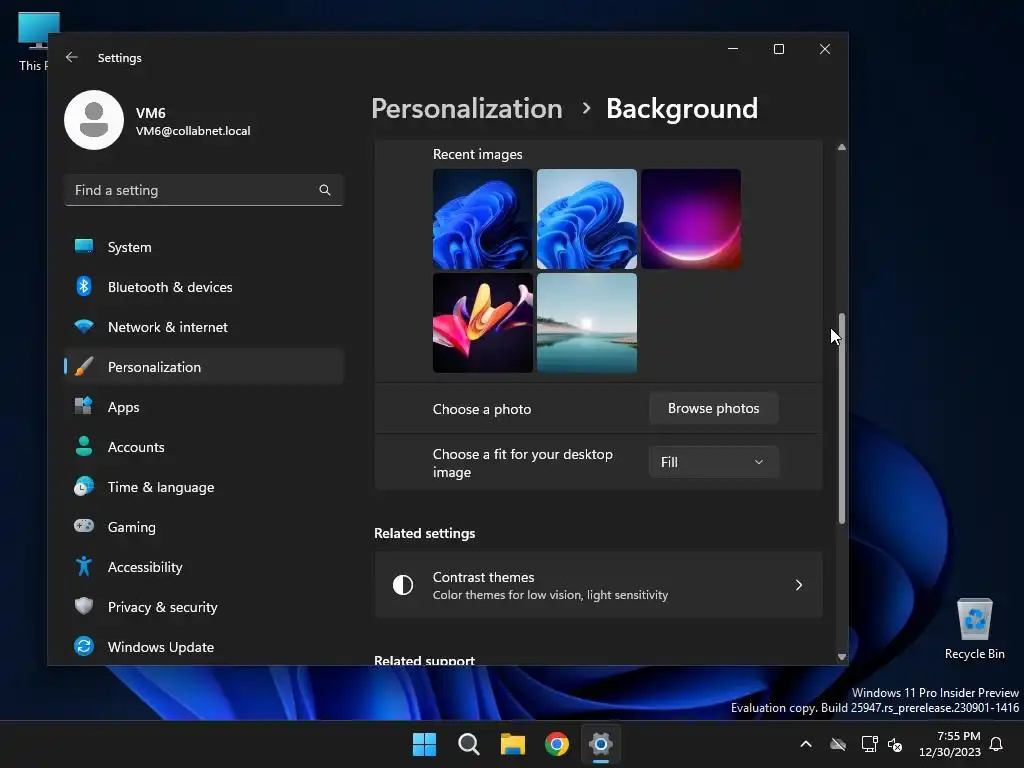
Task: Click the Apps icon in sidebar
Action: pyautogui.click(x=84, y=406)
